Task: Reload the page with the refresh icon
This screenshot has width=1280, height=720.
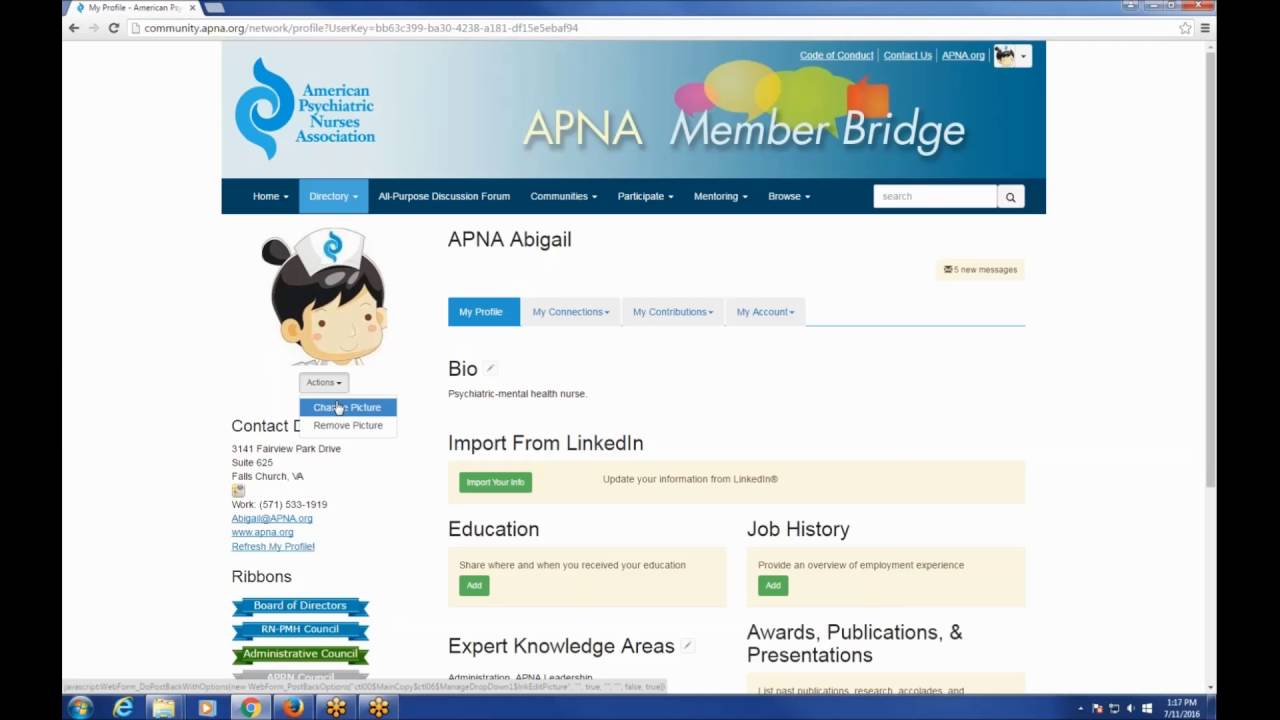Action: click(x=113, y=28)
